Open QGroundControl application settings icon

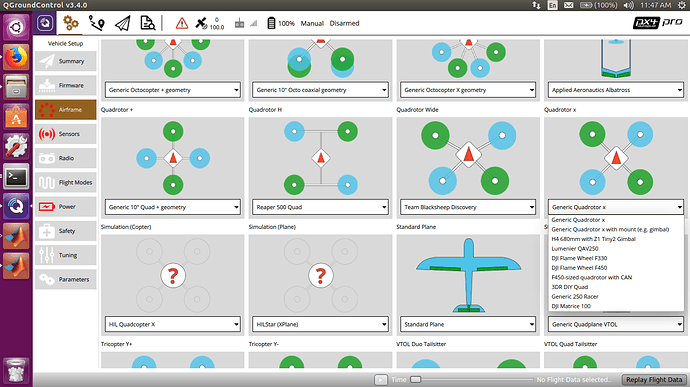click(x=45, y=23)
